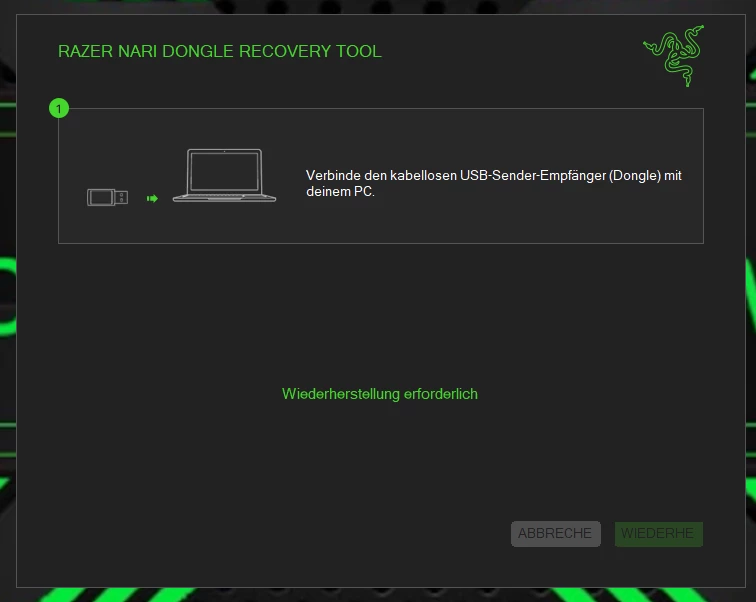Click the laptop illustration
Screen dimensions: 756x602
tap(224, 175)
